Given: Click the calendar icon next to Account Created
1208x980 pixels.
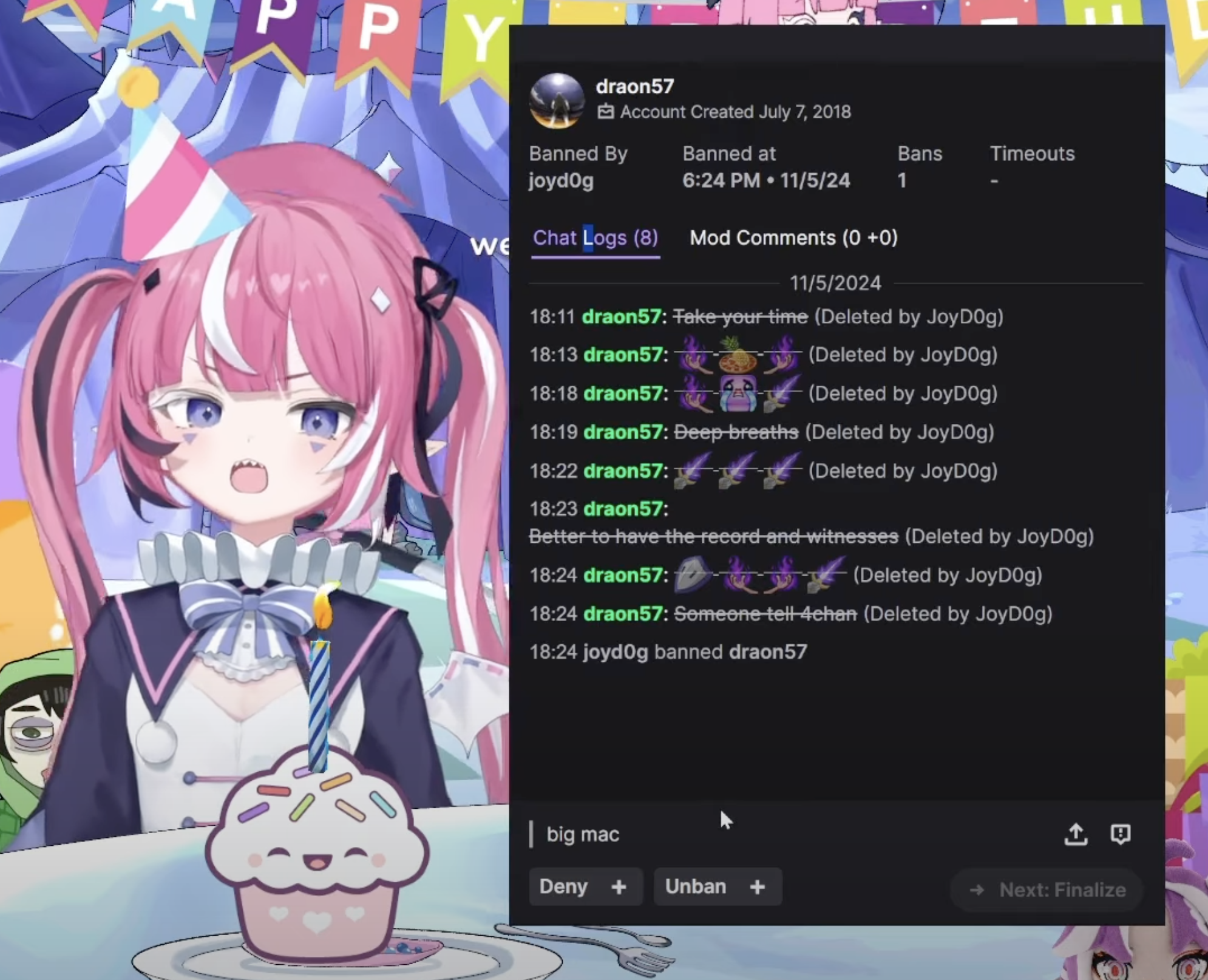Looking at the screenshot, I should click(x=605, y=112).
